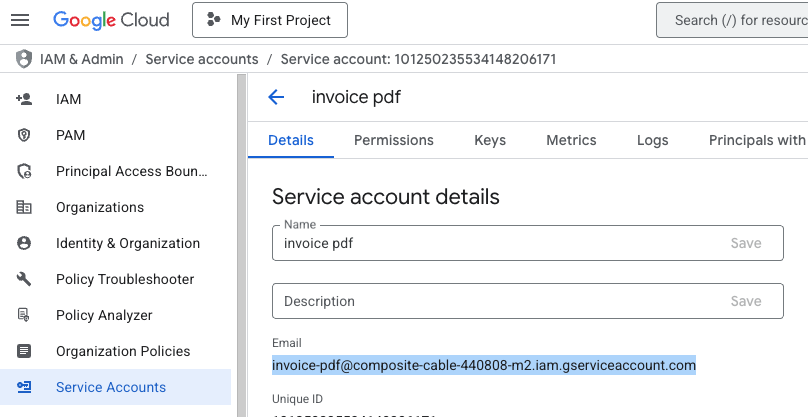Click the Organization Policies list icon

pyautogui.click(x=24, y=351)
